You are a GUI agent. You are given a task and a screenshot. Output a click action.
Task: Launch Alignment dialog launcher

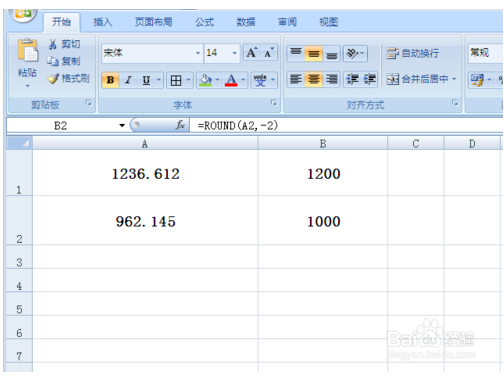455,103
